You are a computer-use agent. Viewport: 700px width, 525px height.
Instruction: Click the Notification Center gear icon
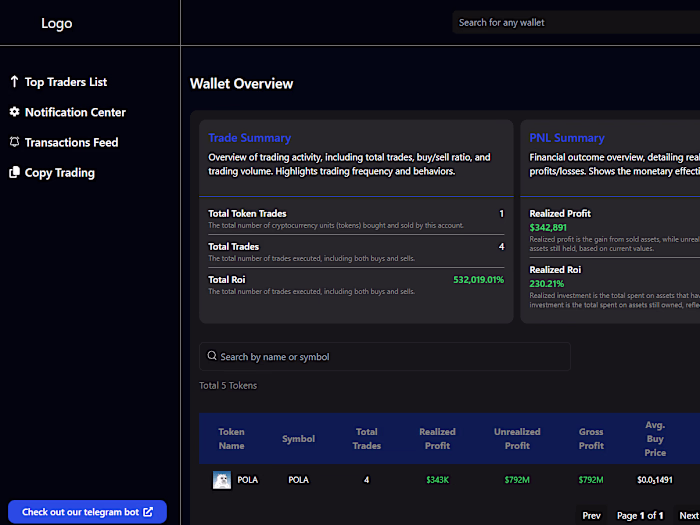14,112
